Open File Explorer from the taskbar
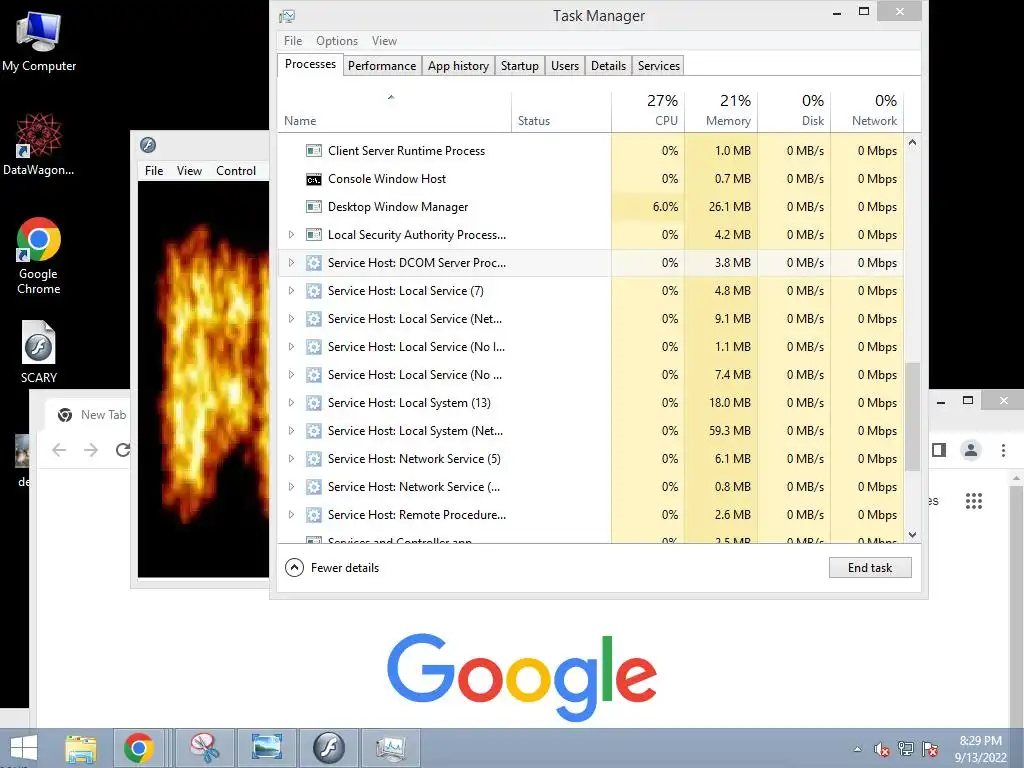The height and width of the screenshot is (768, 1024). click(81, 748)
